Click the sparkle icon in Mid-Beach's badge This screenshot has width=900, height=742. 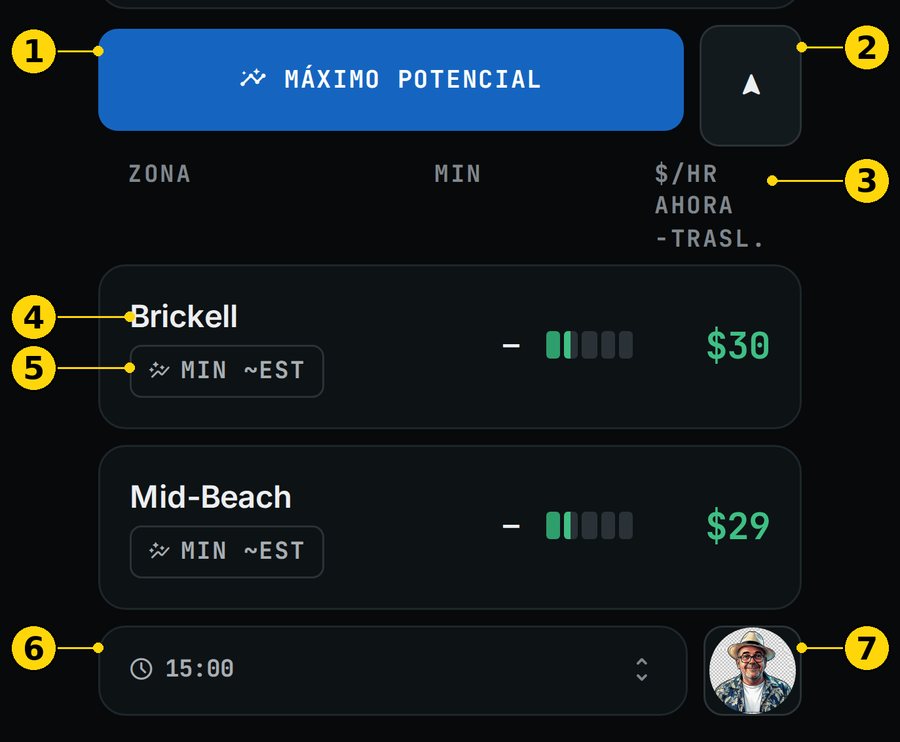coord(159,551)
